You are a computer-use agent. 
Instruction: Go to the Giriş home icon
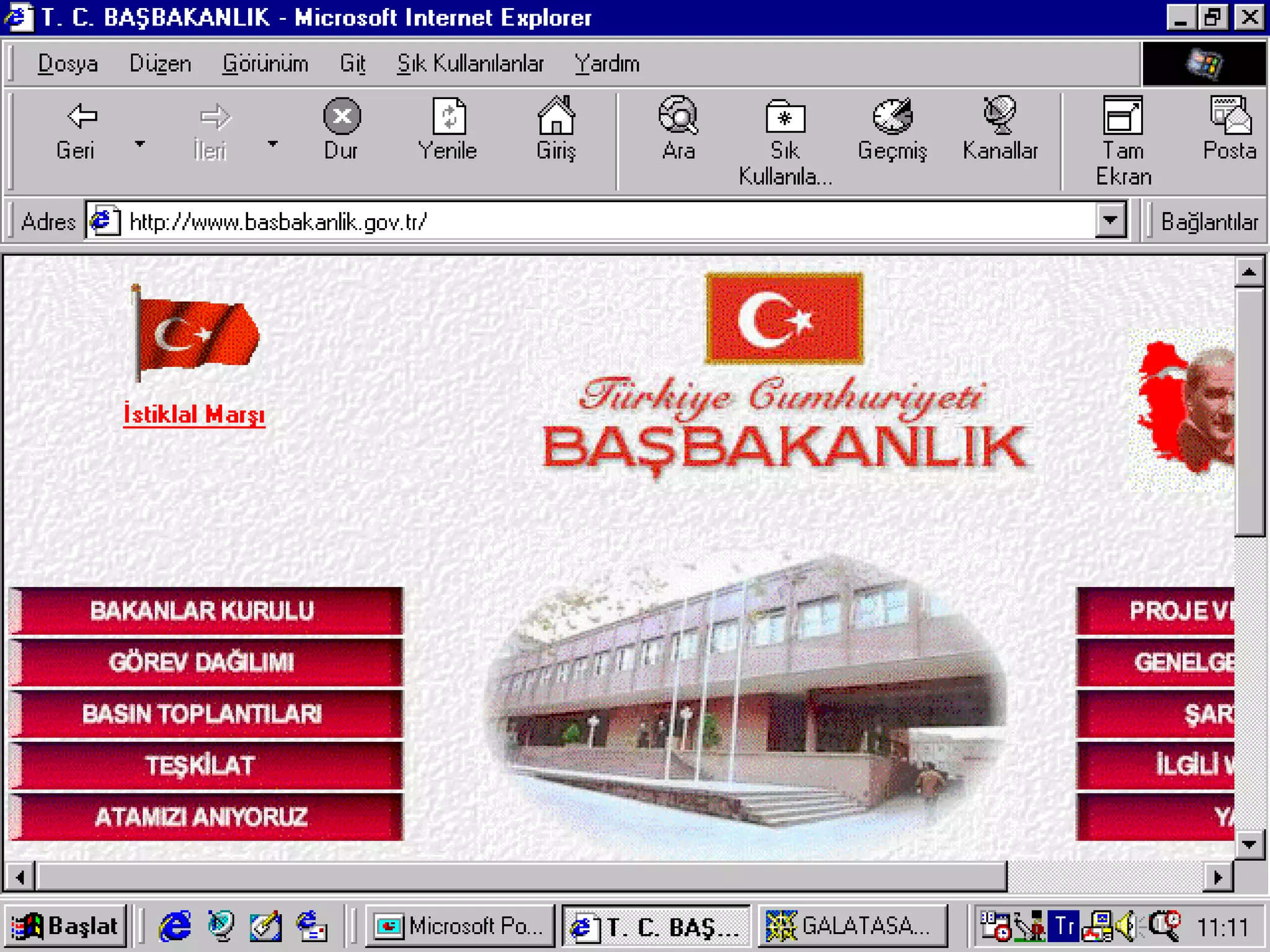point(556,117)
